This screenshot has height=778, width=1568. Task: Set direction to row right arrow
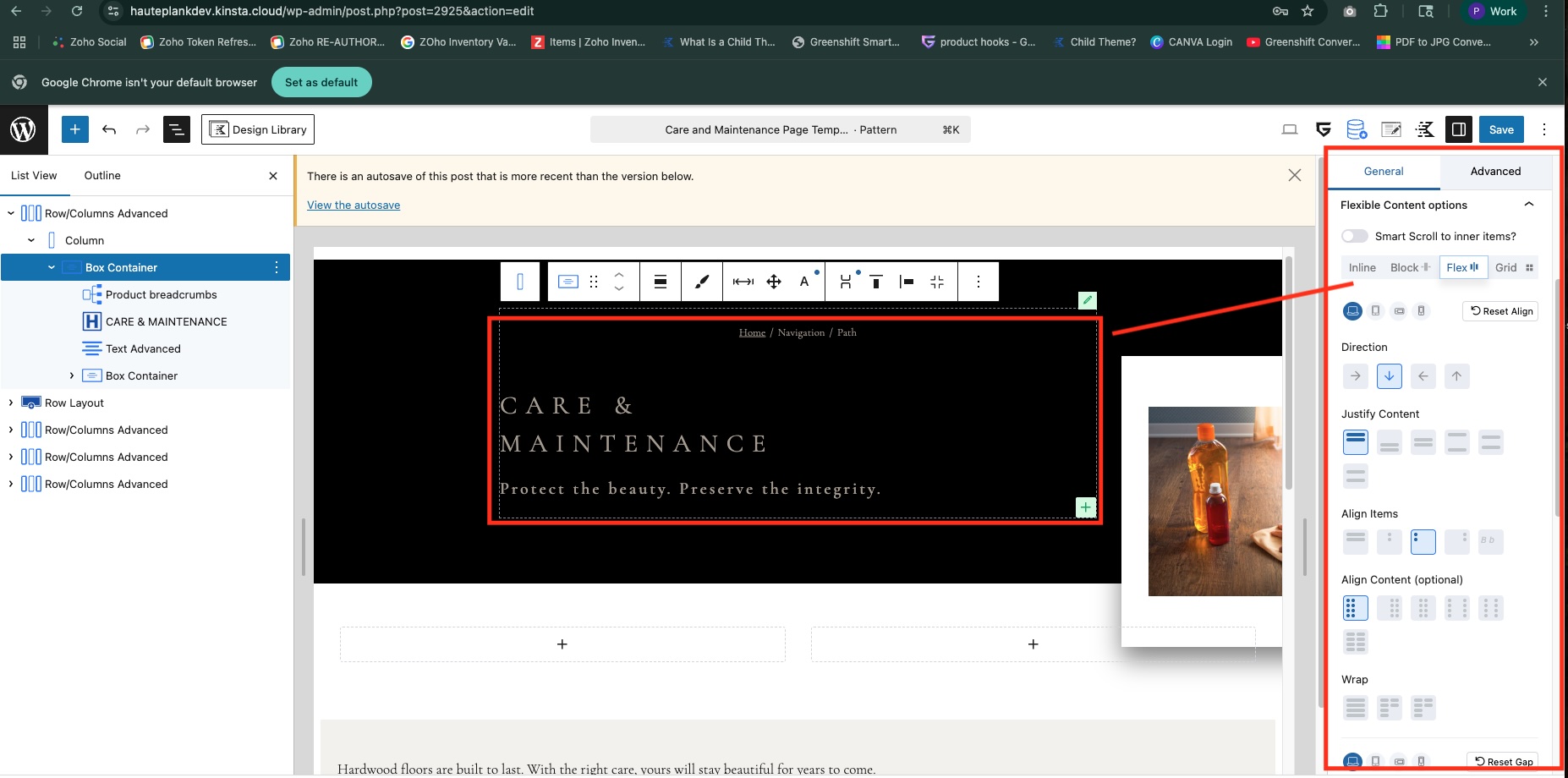pos(1356,376)
